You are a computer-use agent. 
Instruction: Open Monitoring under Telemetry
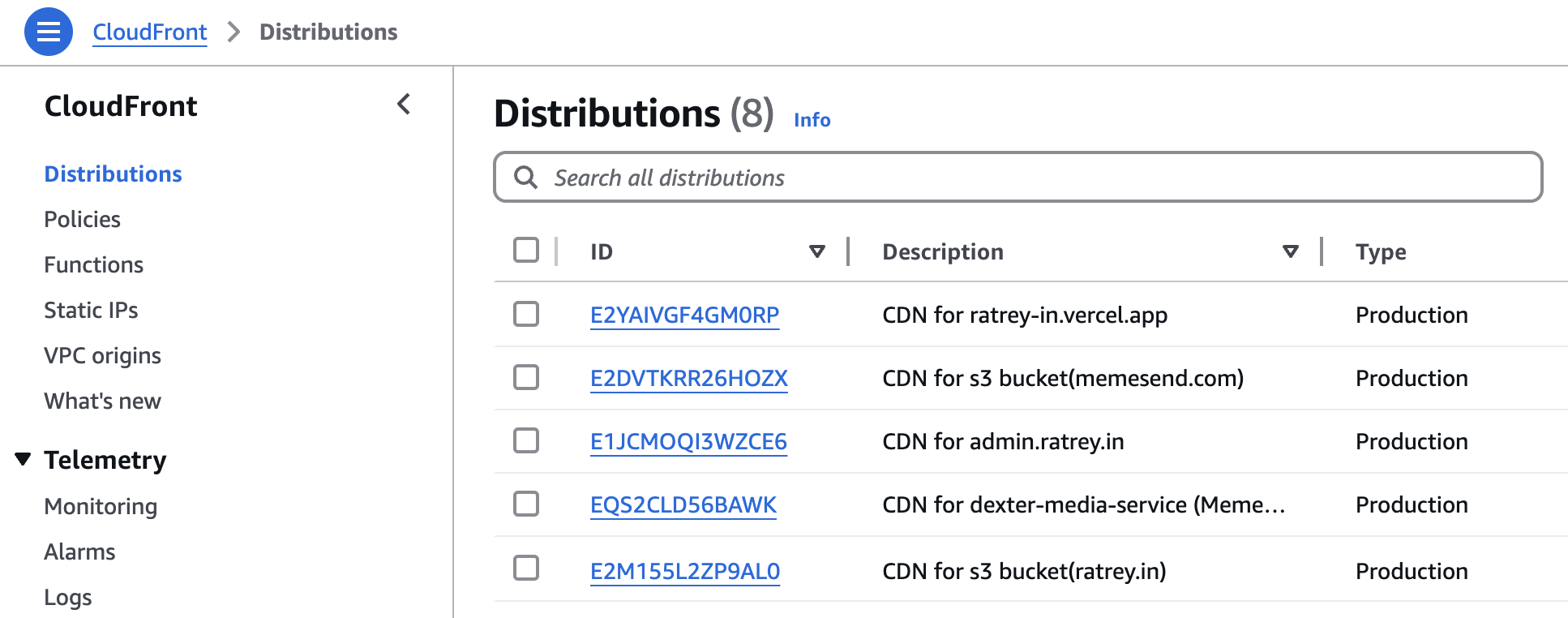pyautogui.click(x=101, y=506)
